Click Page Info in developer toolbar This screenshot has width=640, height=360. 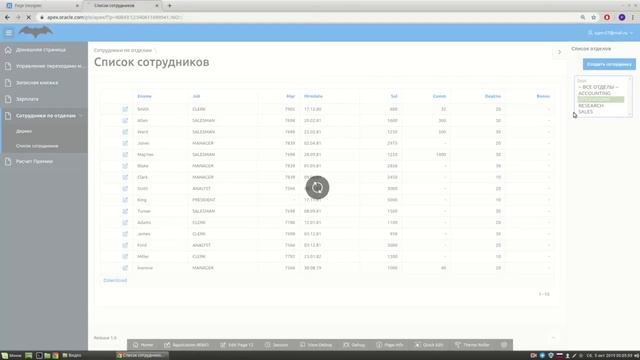click(390, 345)
